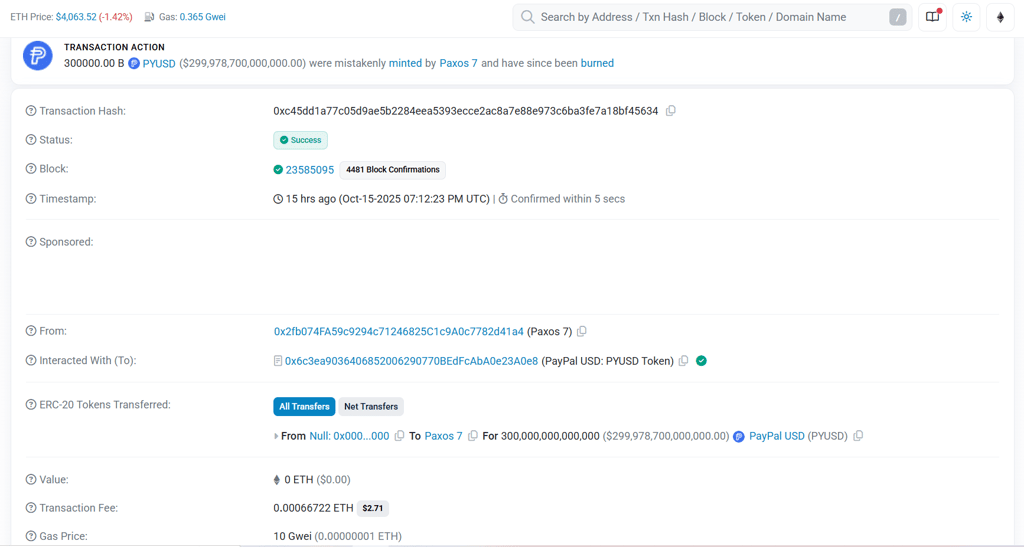Click the 0.365 Gwei gas link
Screen dimensions: 1024x547
tap(202, 17)
